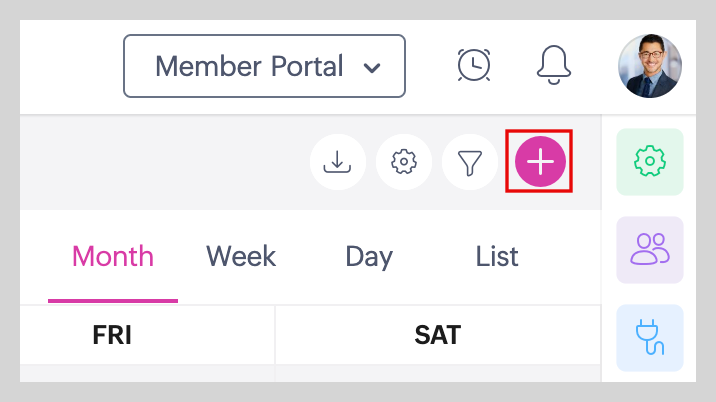Select the calendar cell under FRI
Viewport: 716px width, 402px height.
147,373
